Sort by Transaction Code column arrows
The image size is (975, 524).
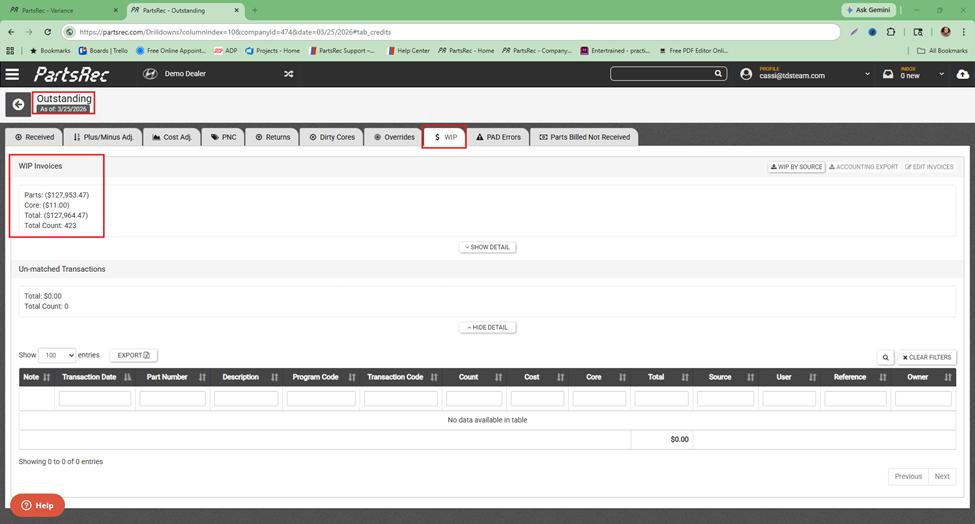point(434,377)
